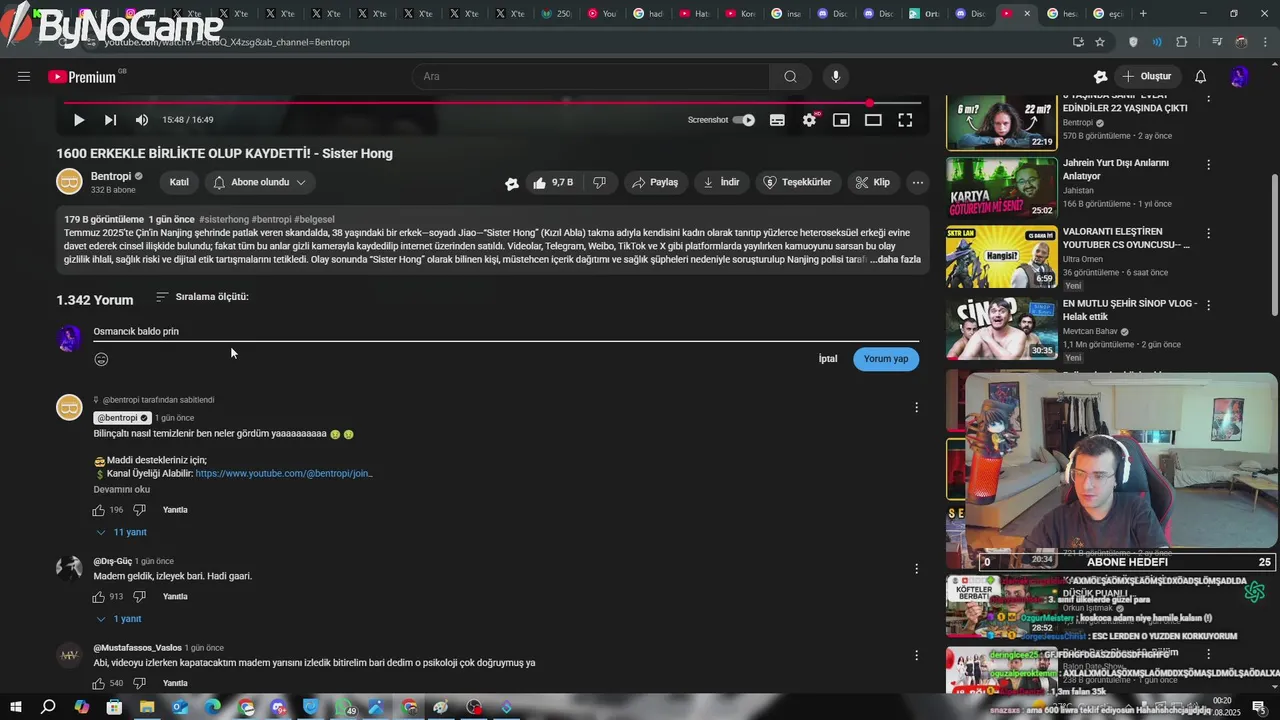Click the İndir download button
Viewport: 1280px width, 720px height.
tap(721, 182)
